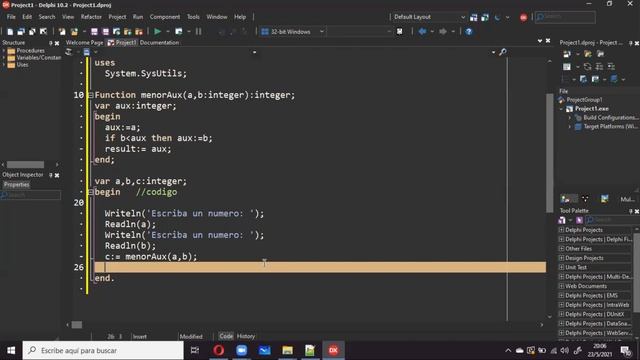Switch to the Documentation tab
This screenshot has height=360, width=640.
[x=159, y=42]
